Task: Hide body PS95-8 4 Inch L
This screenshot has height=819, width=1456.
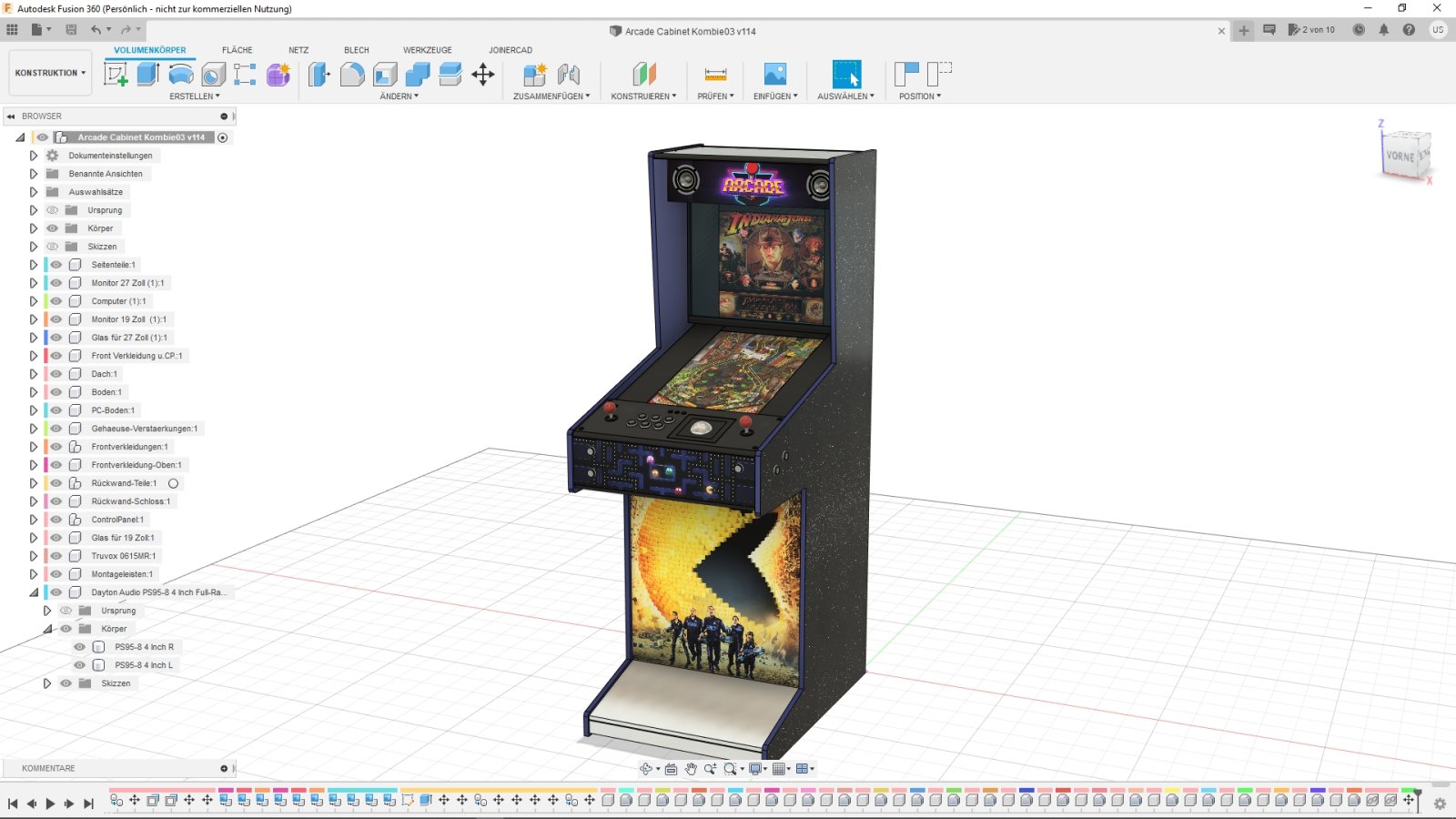Action: [79, 665]
